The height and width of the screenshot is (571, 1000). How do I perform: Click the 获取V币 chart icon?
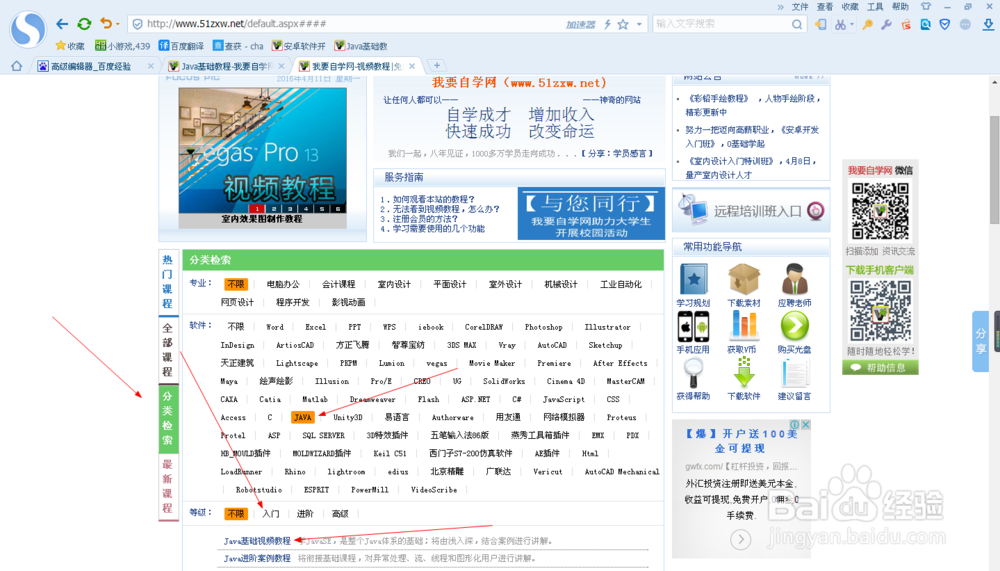744,327
